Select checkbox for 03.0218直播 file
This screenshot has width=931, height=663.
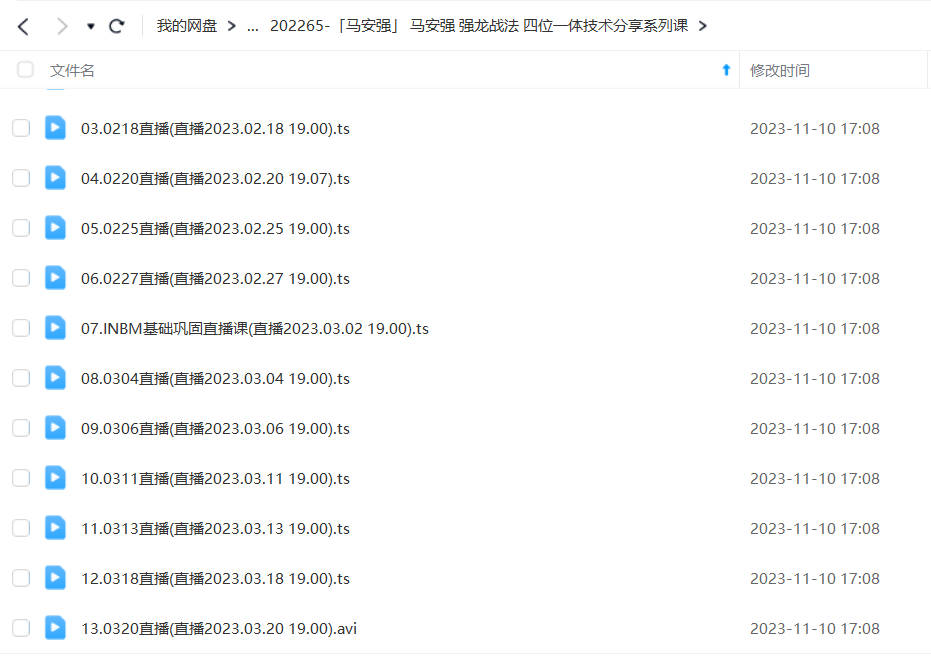(21, 128)
